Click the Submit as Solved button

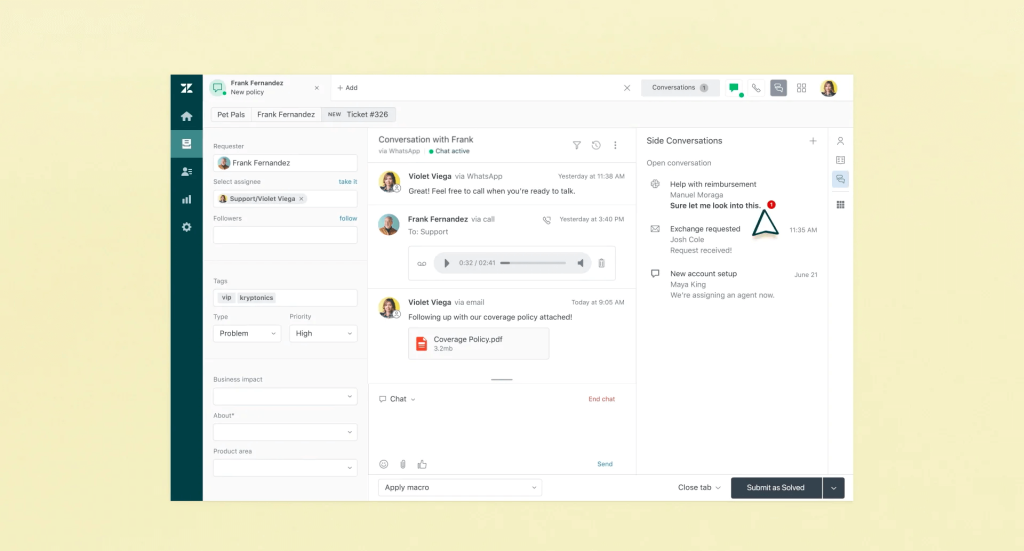coord(775,488)
